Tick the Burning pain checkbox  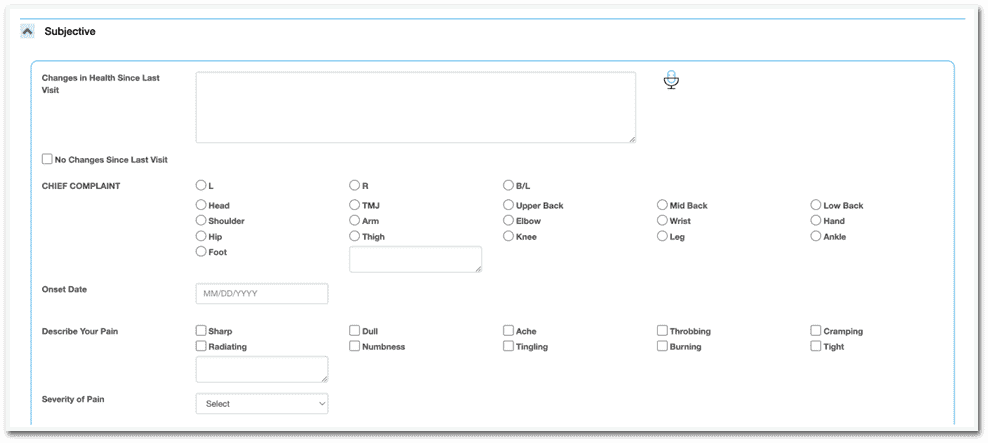click(x=662, y=347)
